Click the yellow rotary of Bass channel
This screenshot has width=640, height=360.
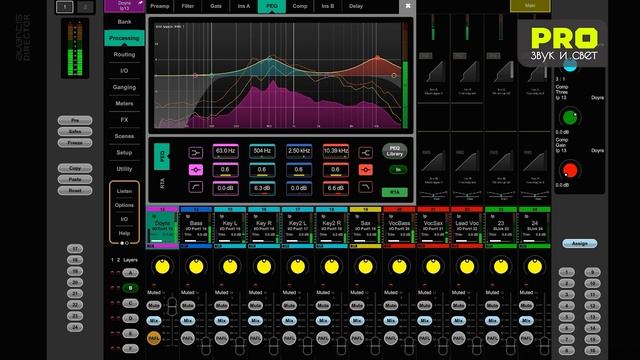point(196,267)
